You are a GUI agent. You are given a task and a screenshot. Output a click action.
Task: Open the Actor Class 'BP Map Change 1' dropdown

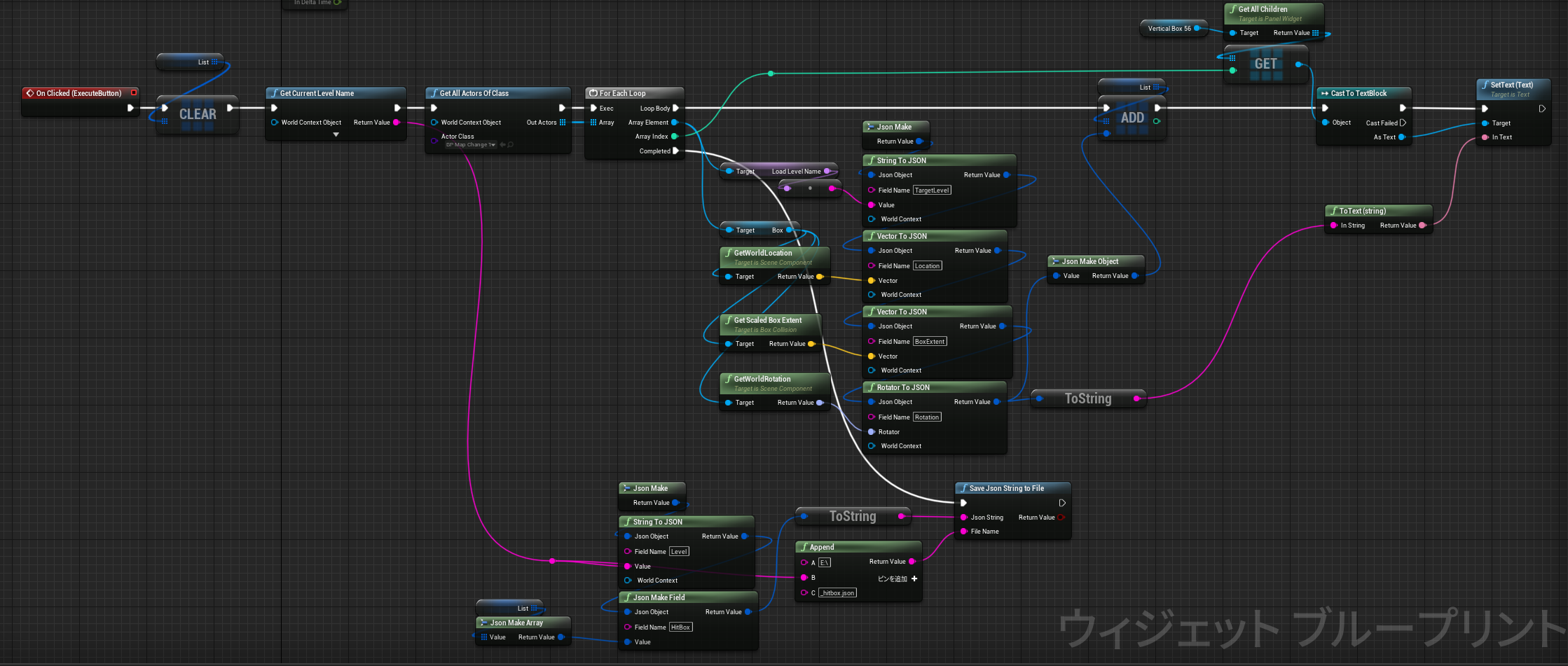[471, 145]
